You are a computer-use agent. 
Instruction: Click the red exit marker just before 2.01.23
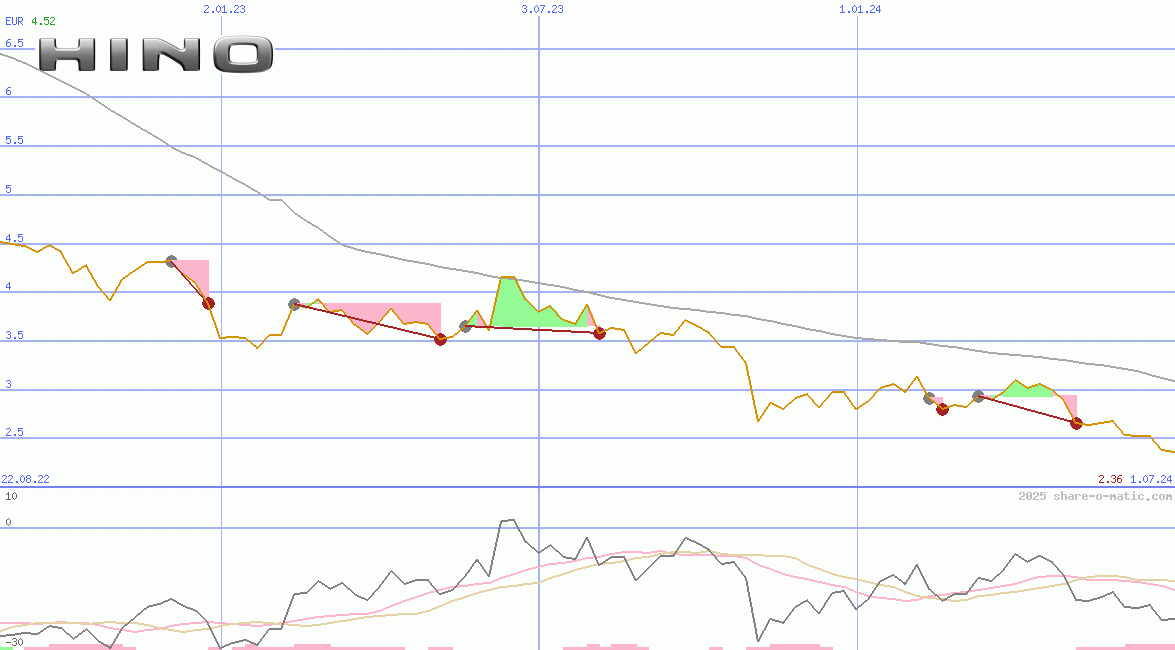click(x=208, y=303)
